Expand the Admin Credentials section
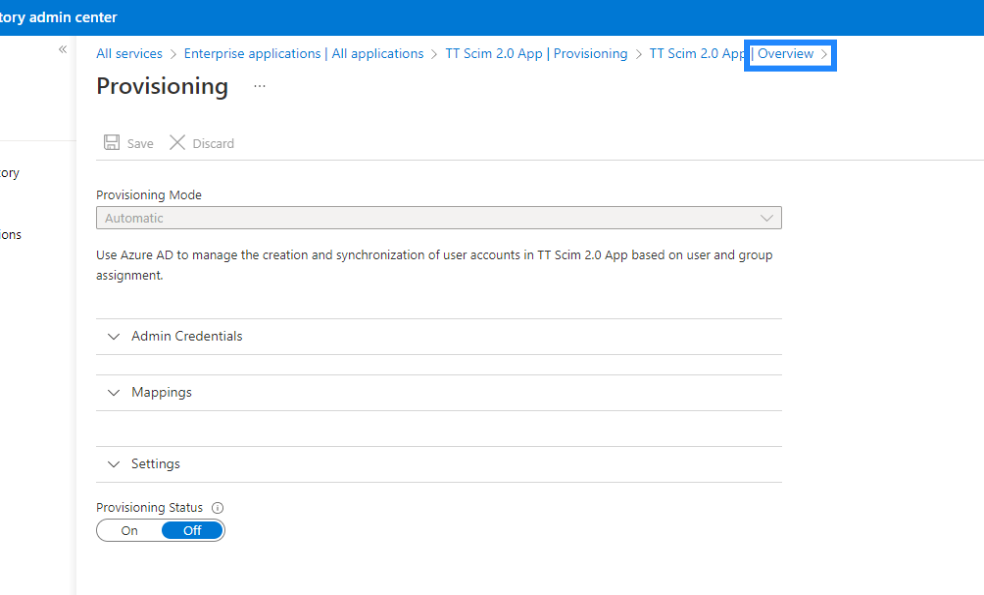Image resolution: width=984 pixels, height=595 pixels. pos(439,336)
